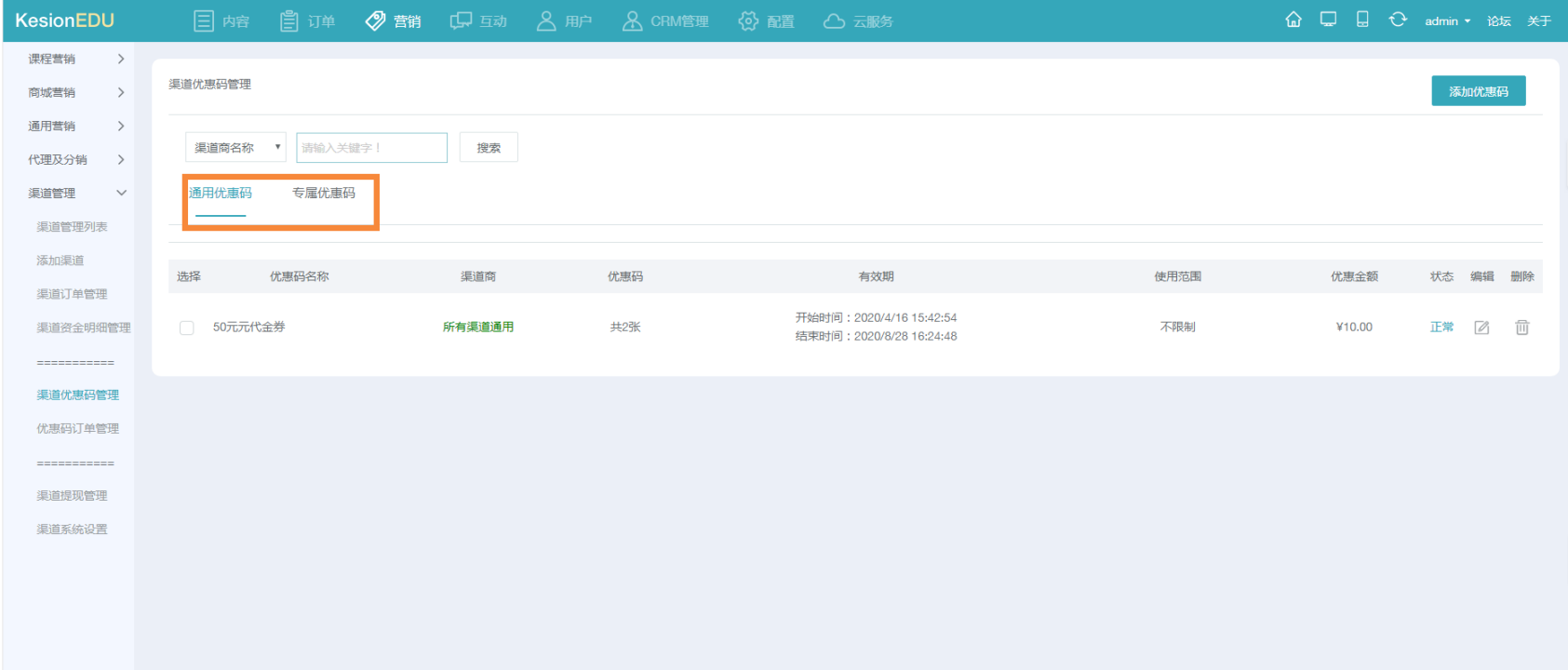Select the 通用优惠码 tab
This screenshot has width=1568, height=670.
coord(221,193)
